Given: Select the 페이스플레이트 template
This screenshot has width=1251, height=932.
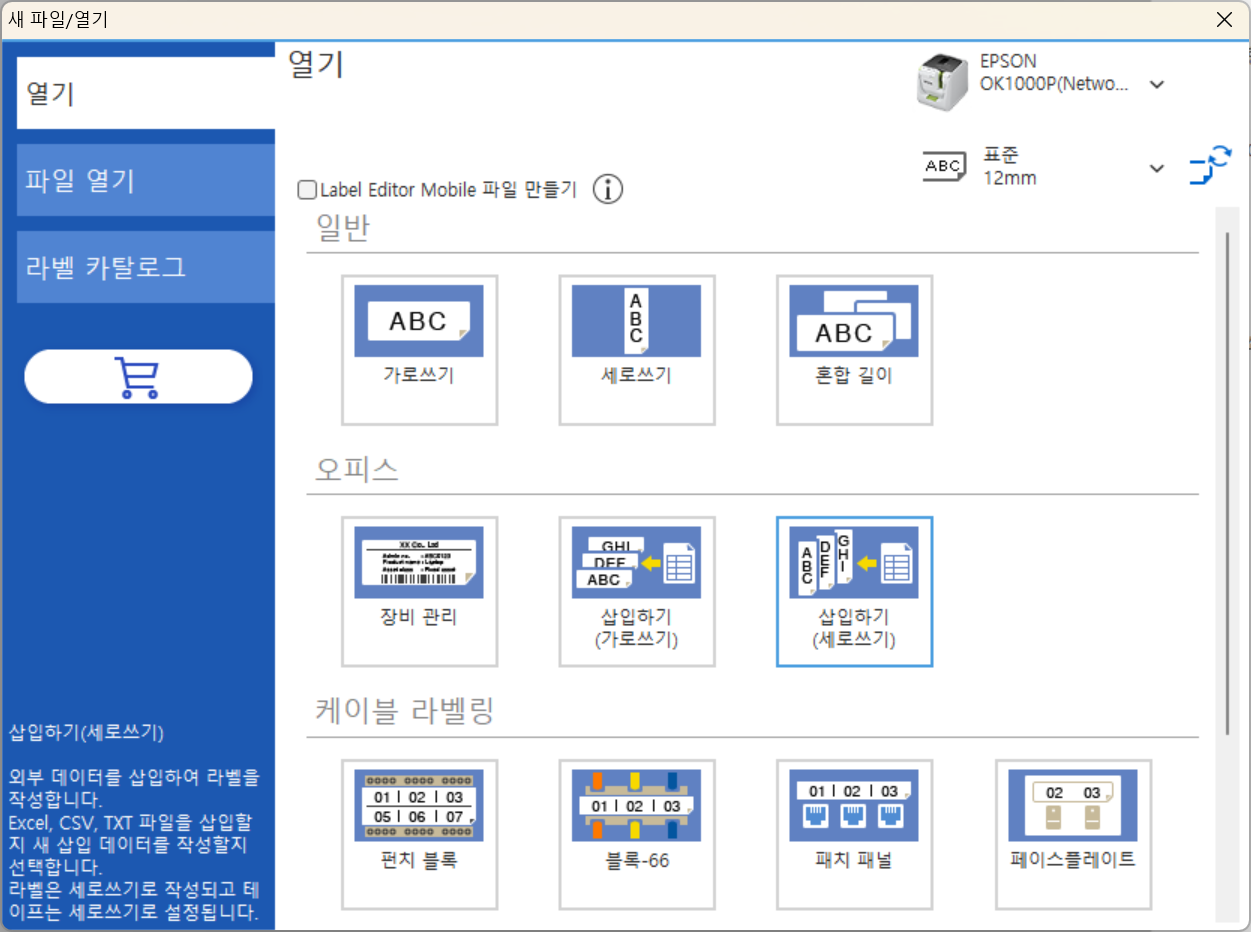Looking at the screenshot, I should tap(1073, 834).
